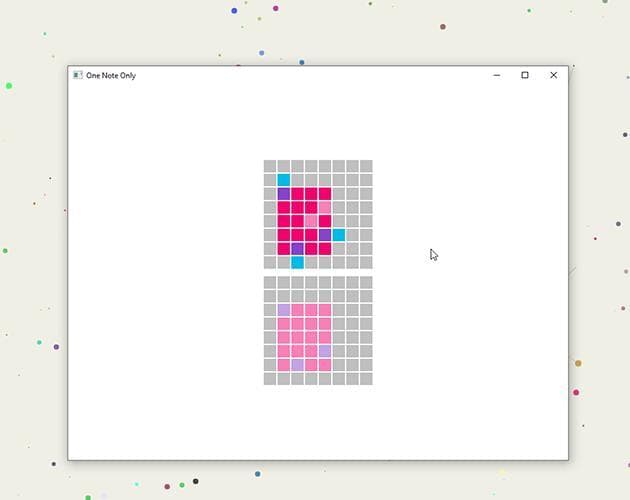Select cyan cell in upper grid's bottom row
The height and width of the screenshot is (500, 630).
point(297,262)
